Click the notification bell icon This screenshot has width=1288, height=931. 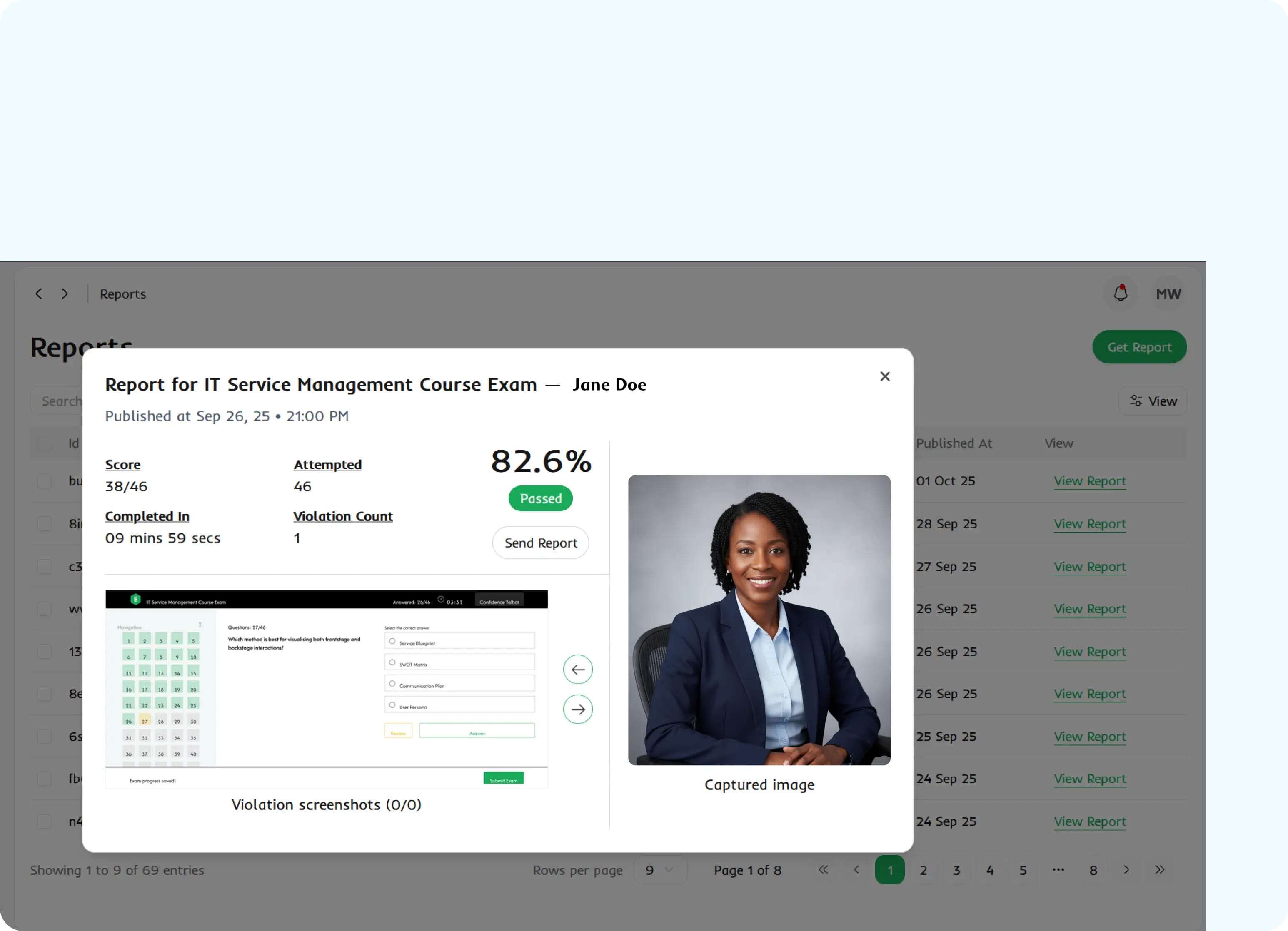click(1120, 294)
